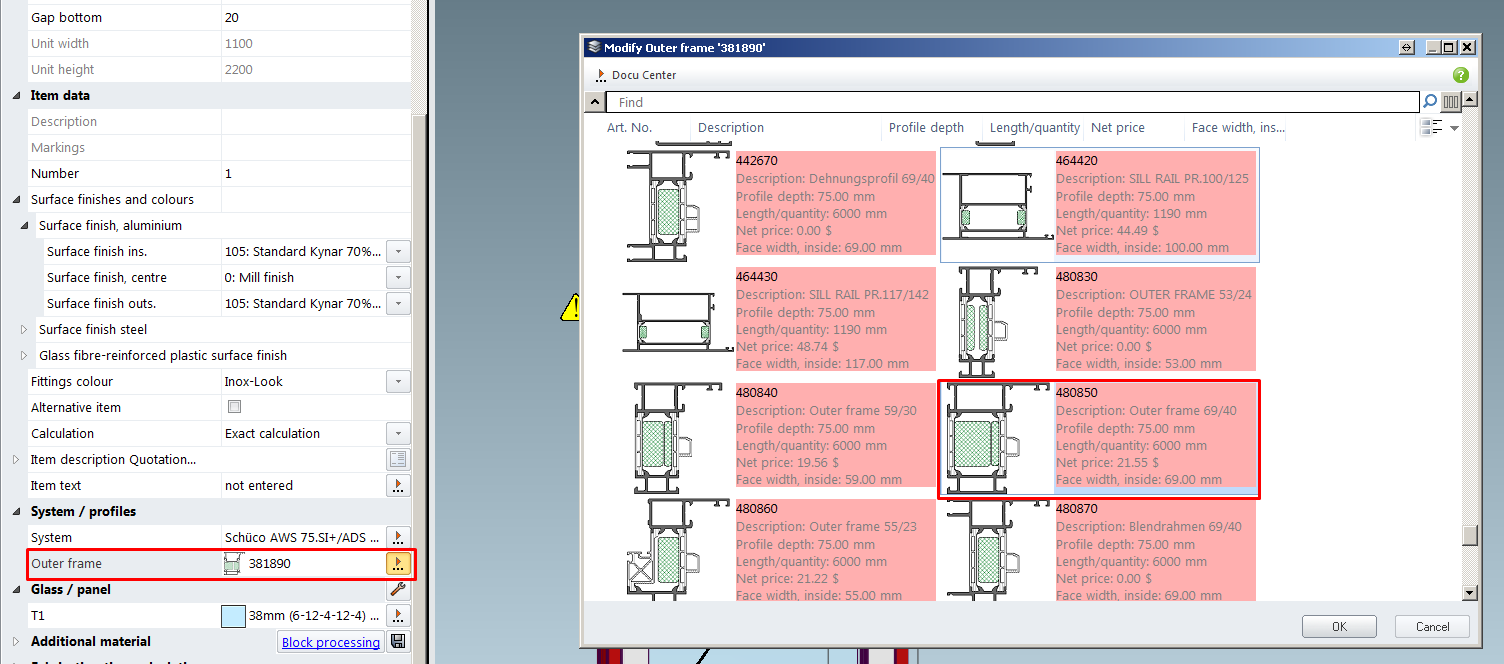Follow the Block processing link

click(330, 642)
